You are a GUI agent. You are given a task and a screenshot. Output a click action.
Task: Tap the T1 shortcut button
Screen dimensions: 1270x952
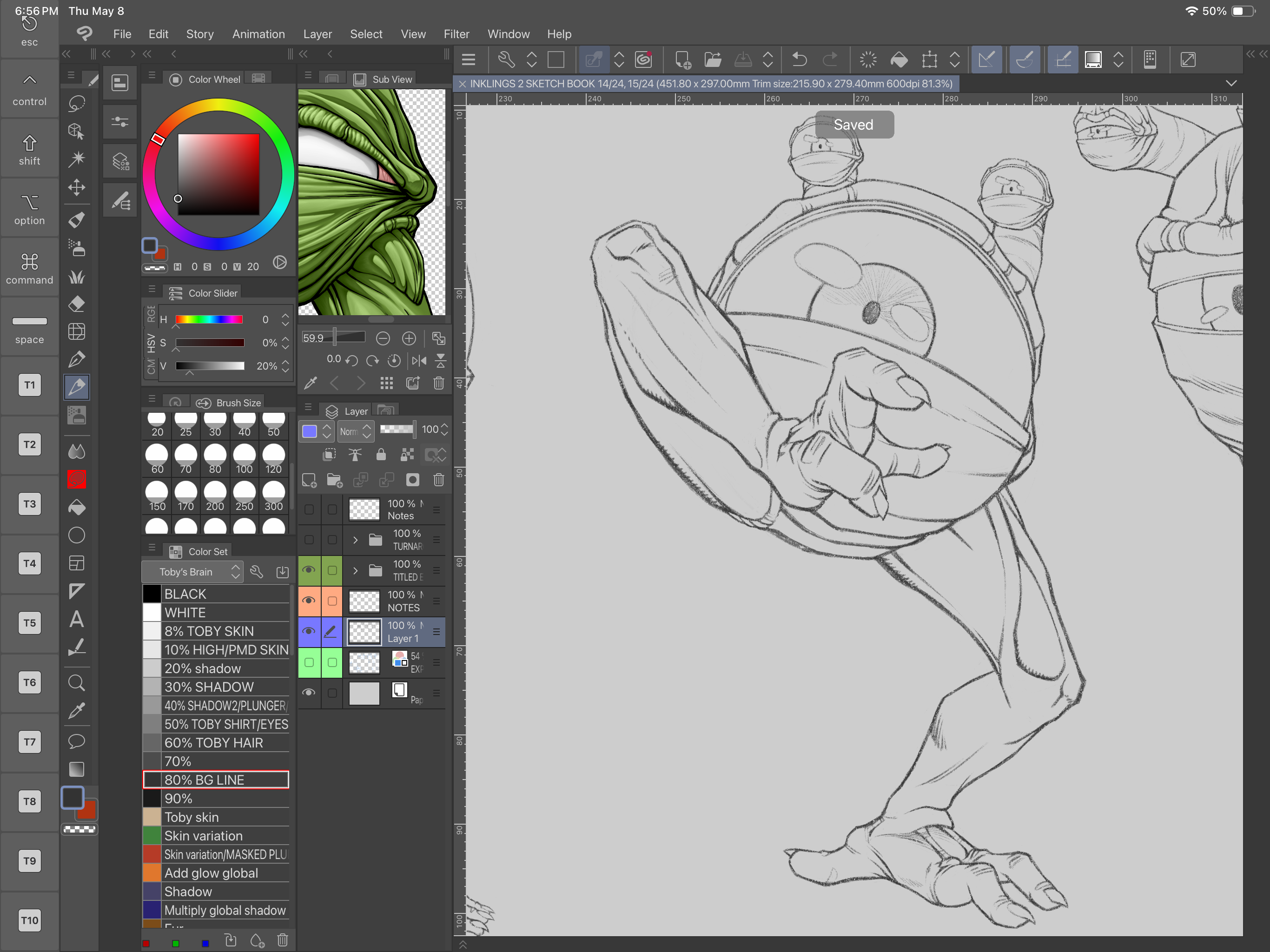[x=29, y=385]
